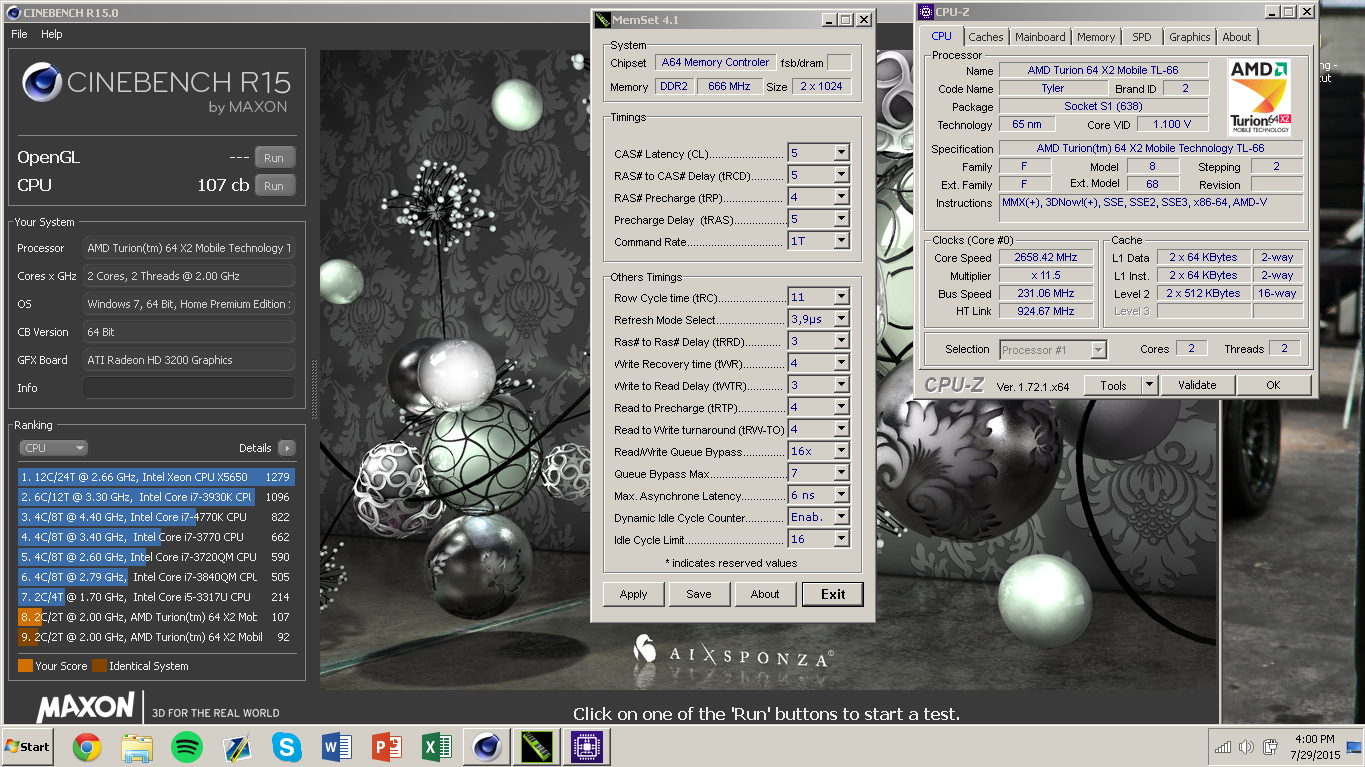Click the AMD Turion logo in CPU-Z

click(1259, 97)
